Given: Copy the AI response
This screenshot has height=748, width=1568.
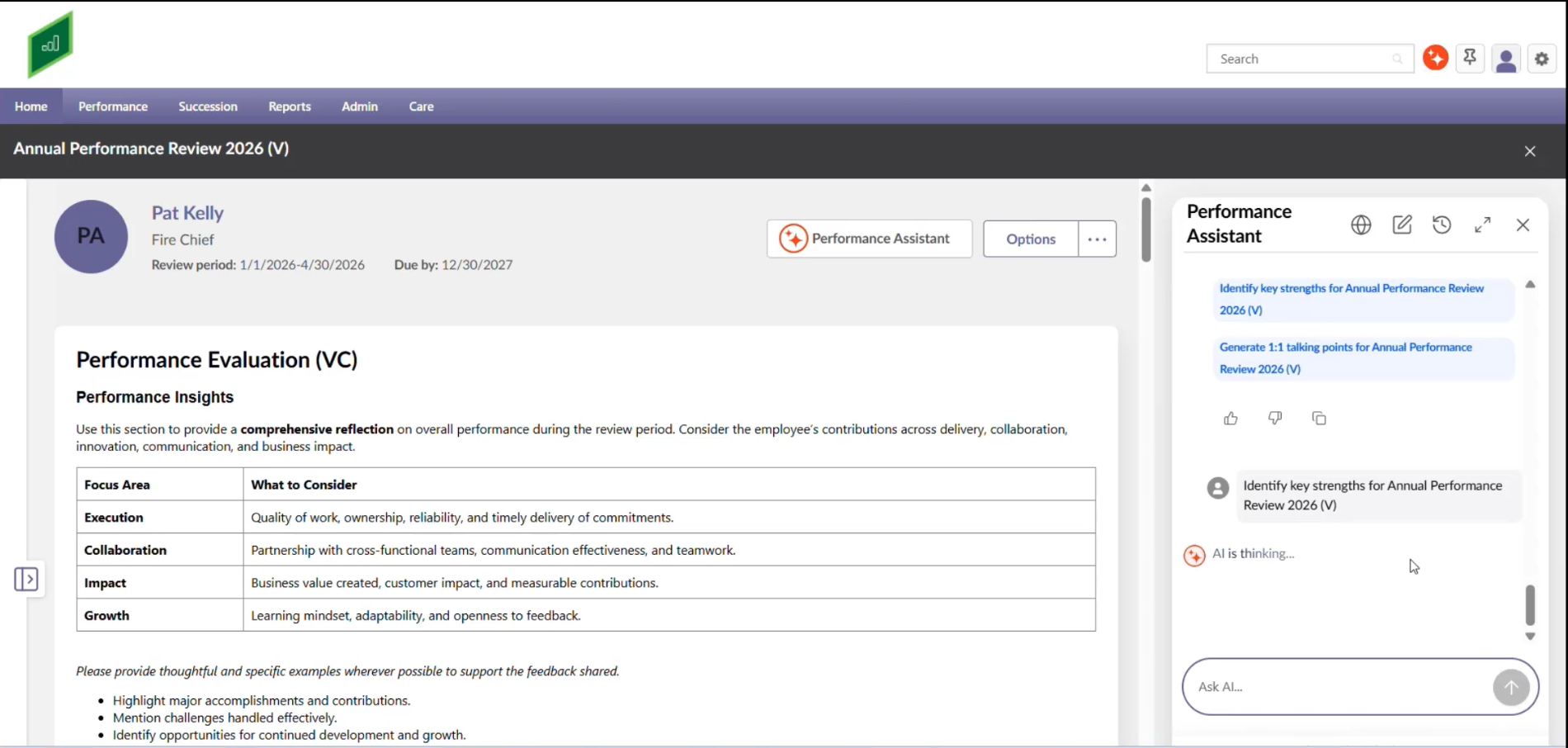Looking at the screenshot, I should pyautogui.click(x=1319, y=419).
